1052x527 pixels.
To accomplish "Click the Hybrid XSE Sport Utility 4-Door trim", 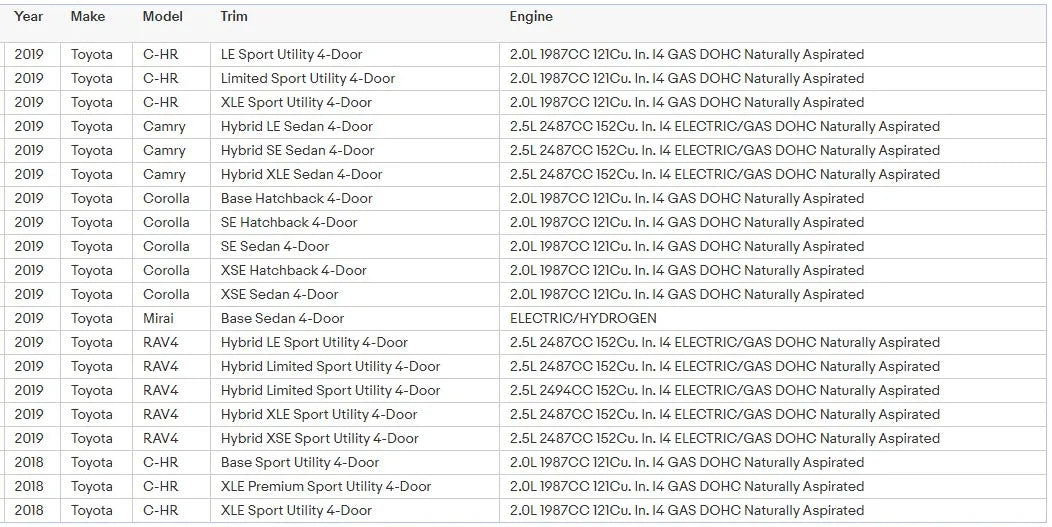I will coord(320,439).
